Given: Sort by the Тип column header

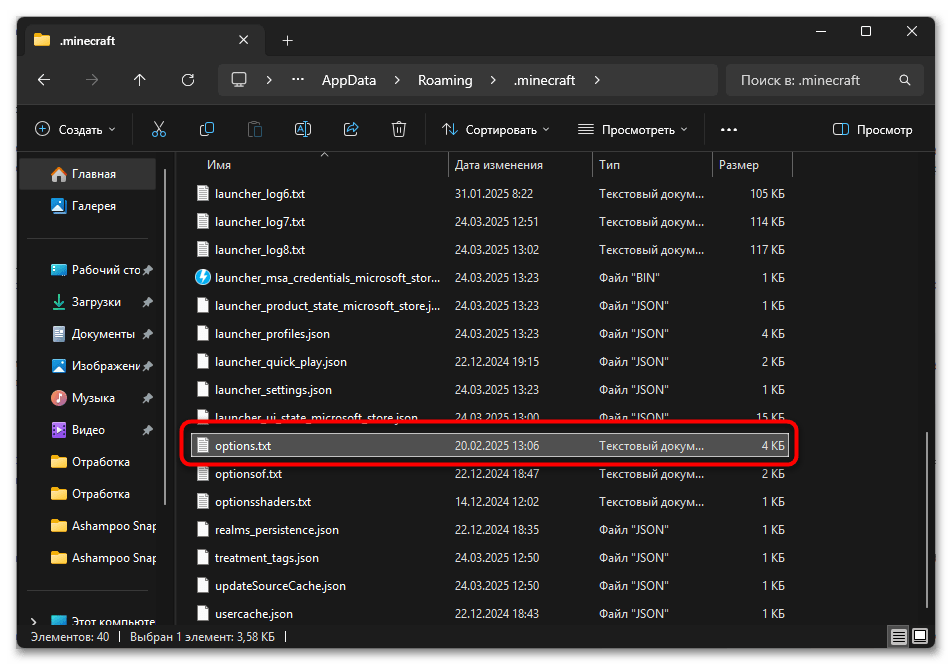Looking at the screenshot, I should (x=652, y=165).
